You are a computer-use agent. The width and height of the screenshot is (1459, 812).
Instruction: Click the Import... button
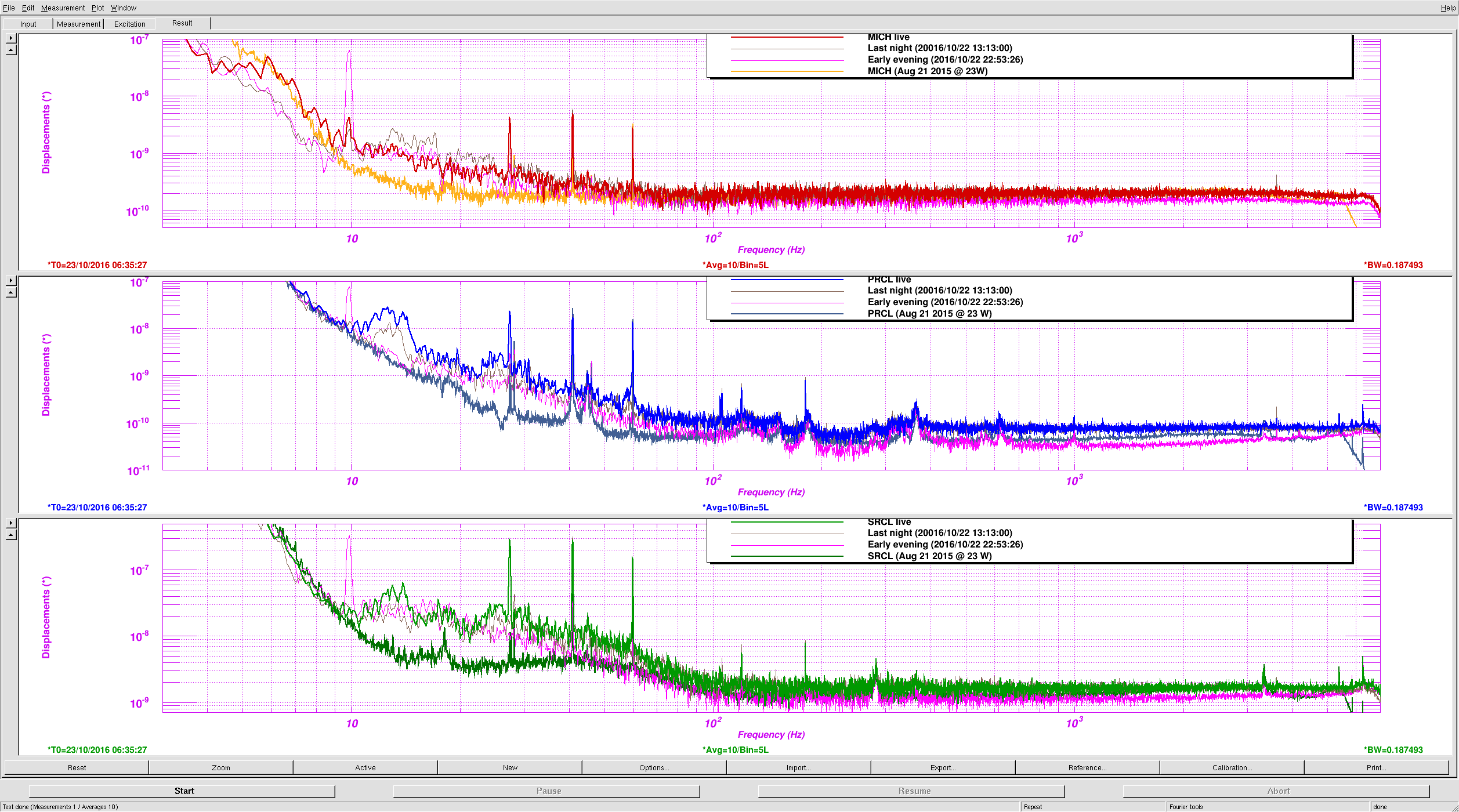[x=799, y=767]
